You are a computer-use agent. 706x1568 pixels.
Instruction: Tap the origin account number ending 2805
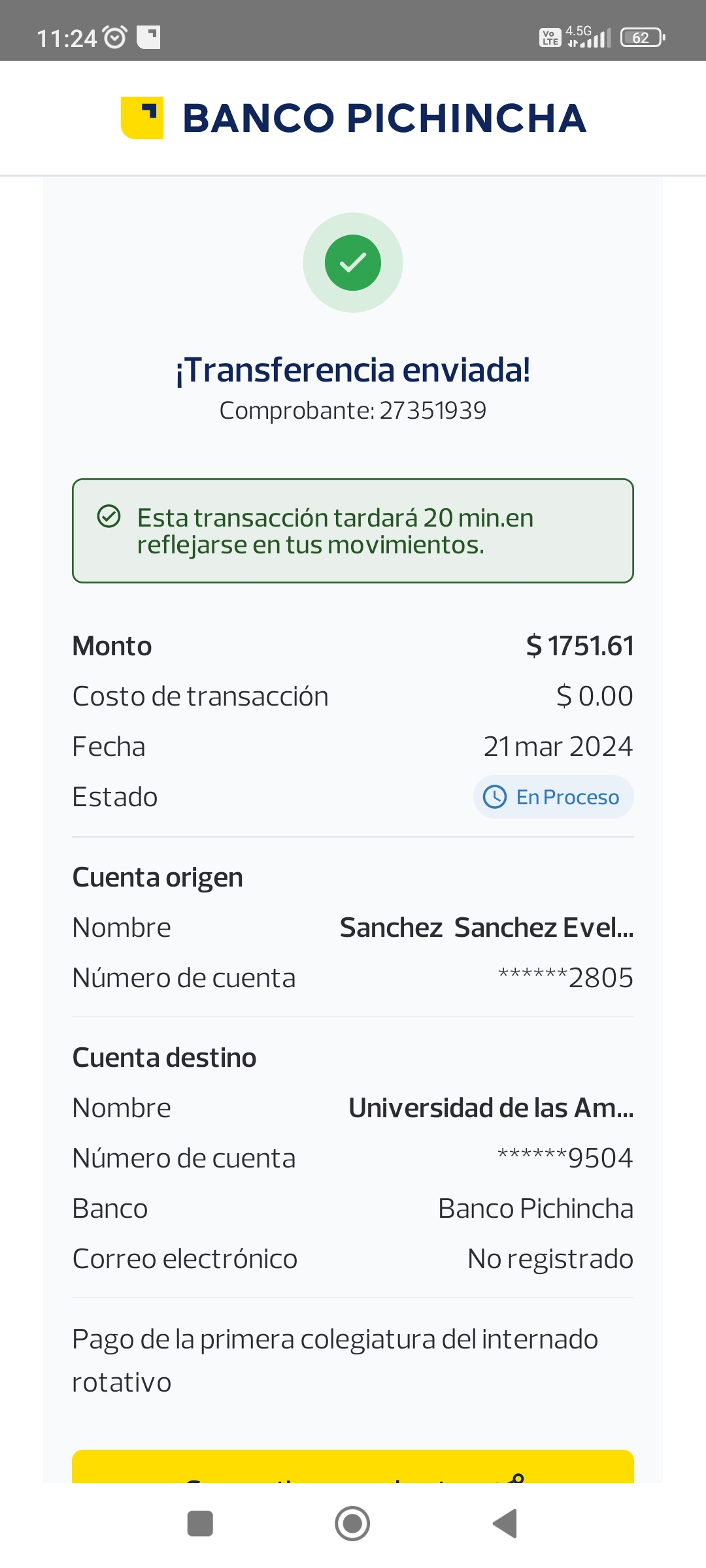pyautogui.click(x=565, y=978)
